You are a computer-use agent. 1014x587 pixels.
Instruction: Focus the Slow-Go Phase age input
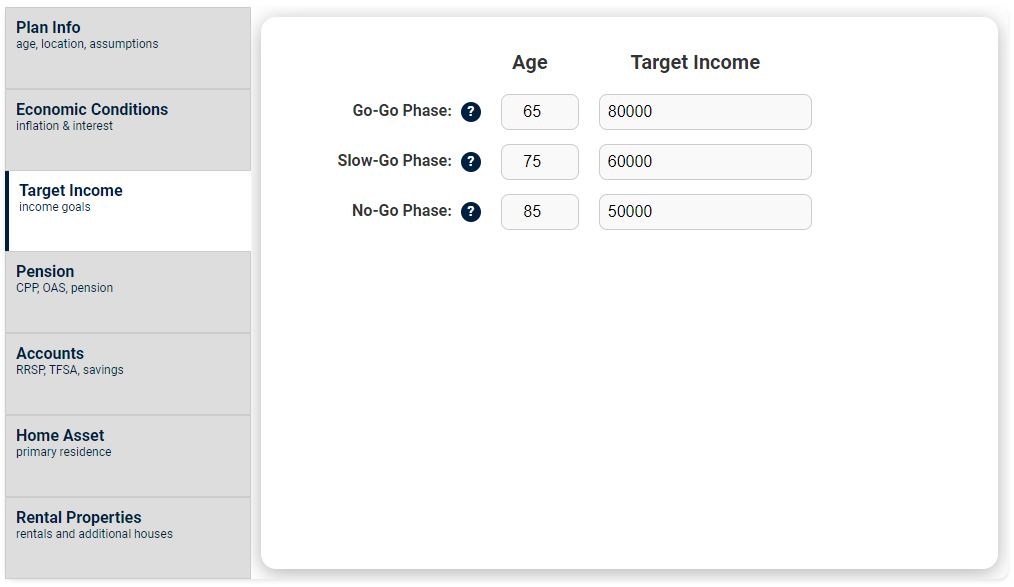[539, 162]
